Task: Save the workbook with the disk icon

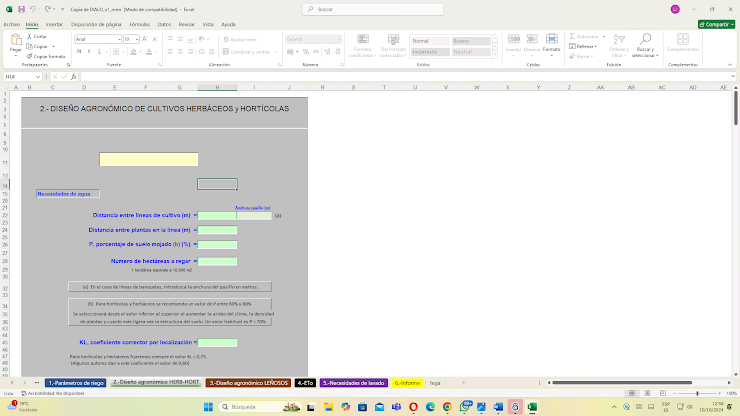Action: 22,9
